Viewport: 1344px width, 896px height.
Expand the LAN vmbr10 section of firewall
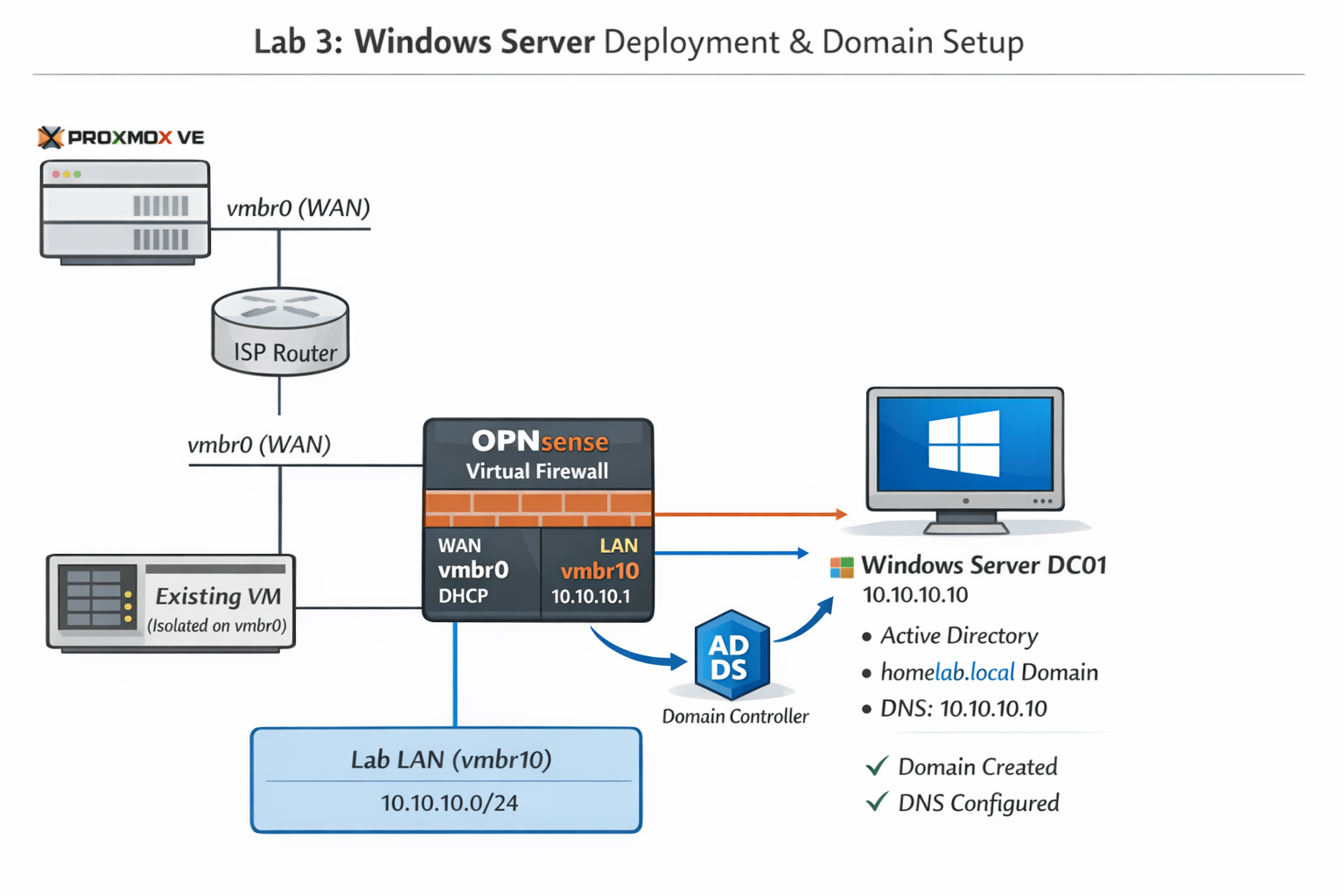click(x=597, y=570)
